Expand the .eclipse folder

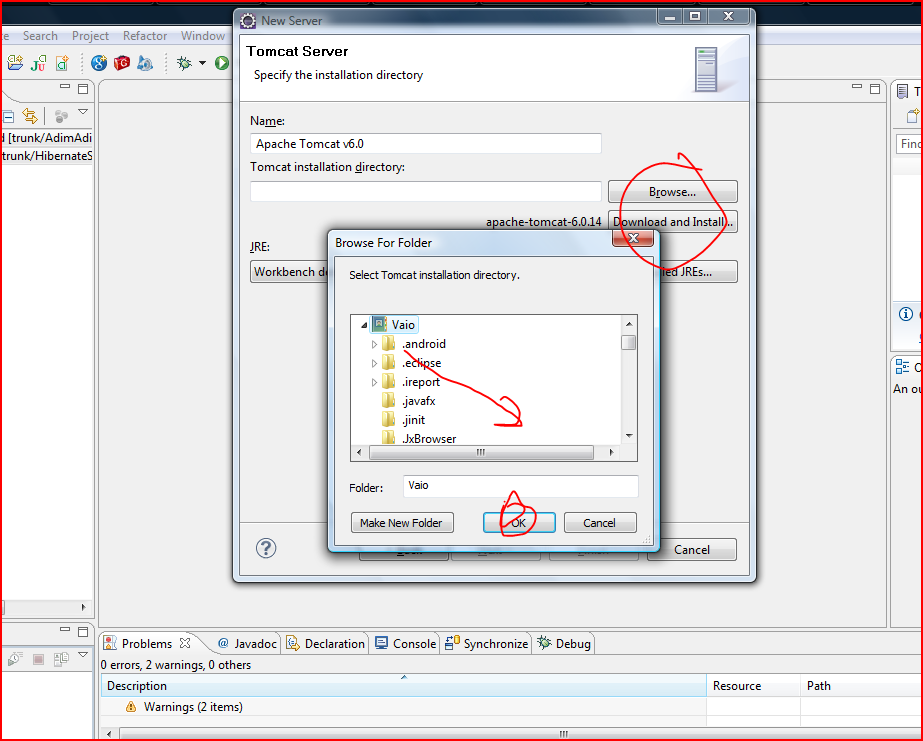click(x=374, y=364)
